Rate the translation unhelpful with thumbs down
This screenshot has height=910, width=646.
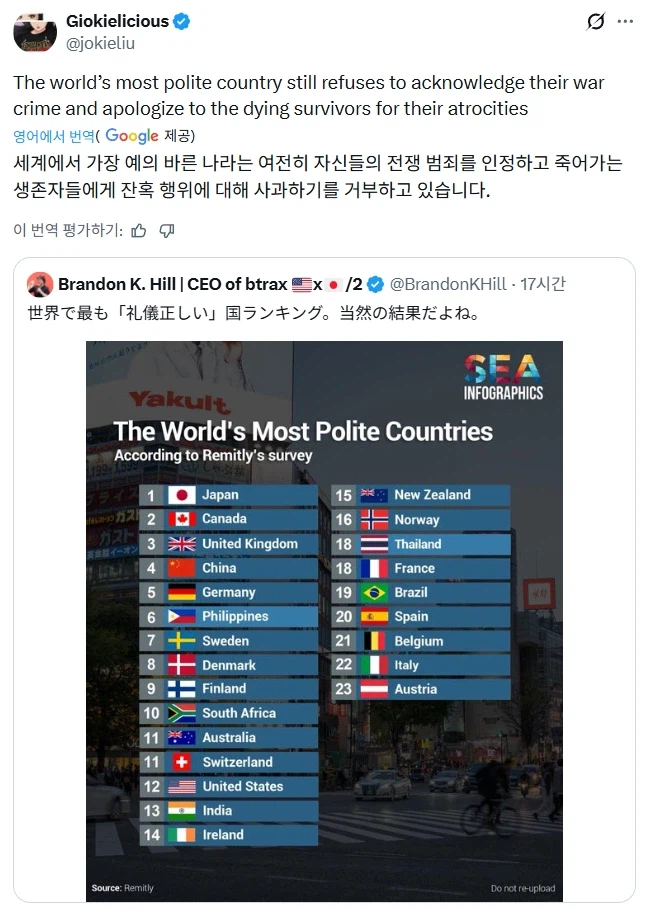pyautogui.click(x=168, y=229)
